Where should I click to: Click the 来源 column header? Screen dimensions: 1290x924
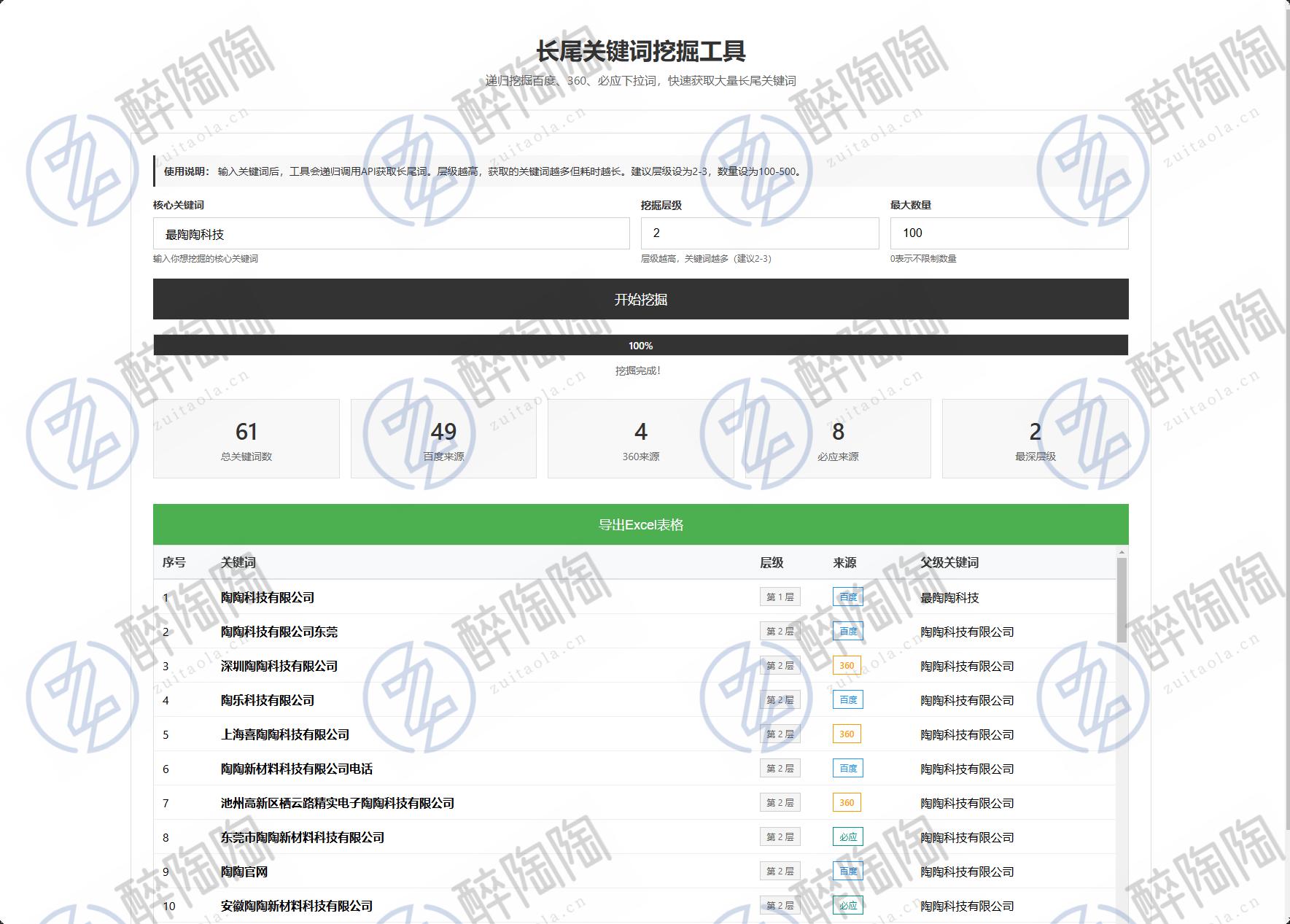[x=844, y=562]
